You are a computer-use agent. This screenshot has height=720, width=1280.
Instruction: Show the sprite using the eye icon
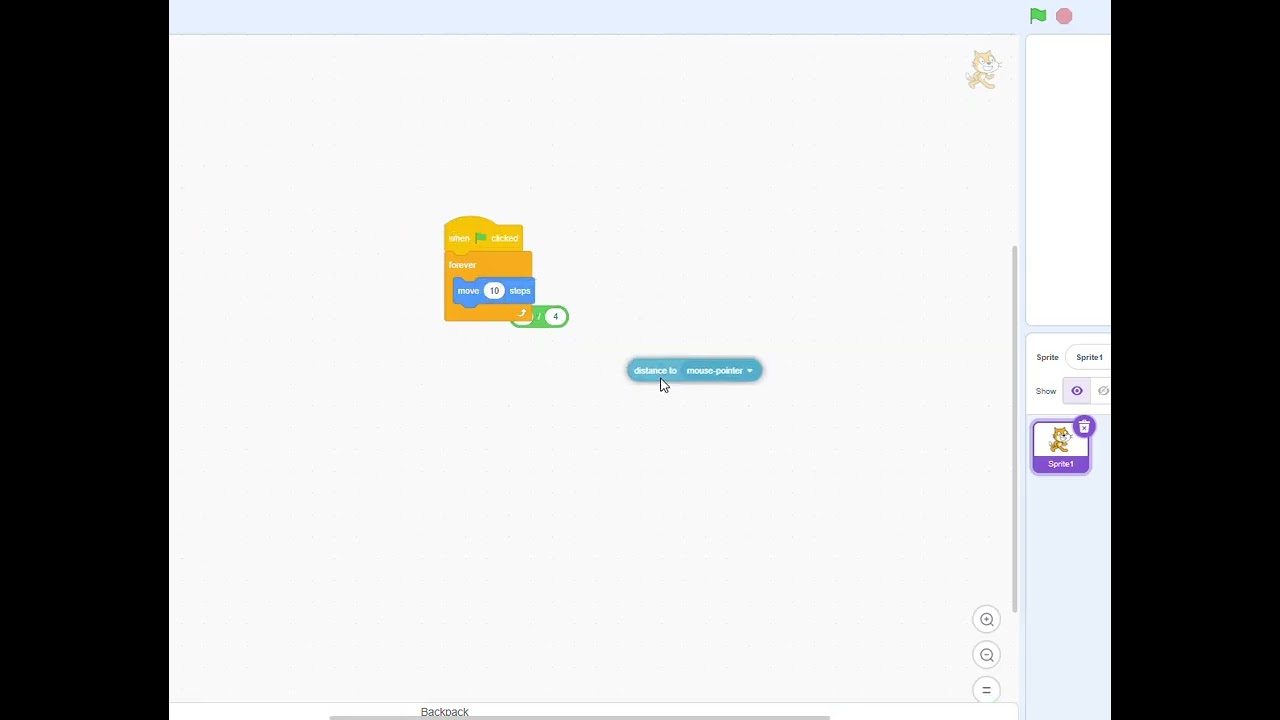(1077, 391)
